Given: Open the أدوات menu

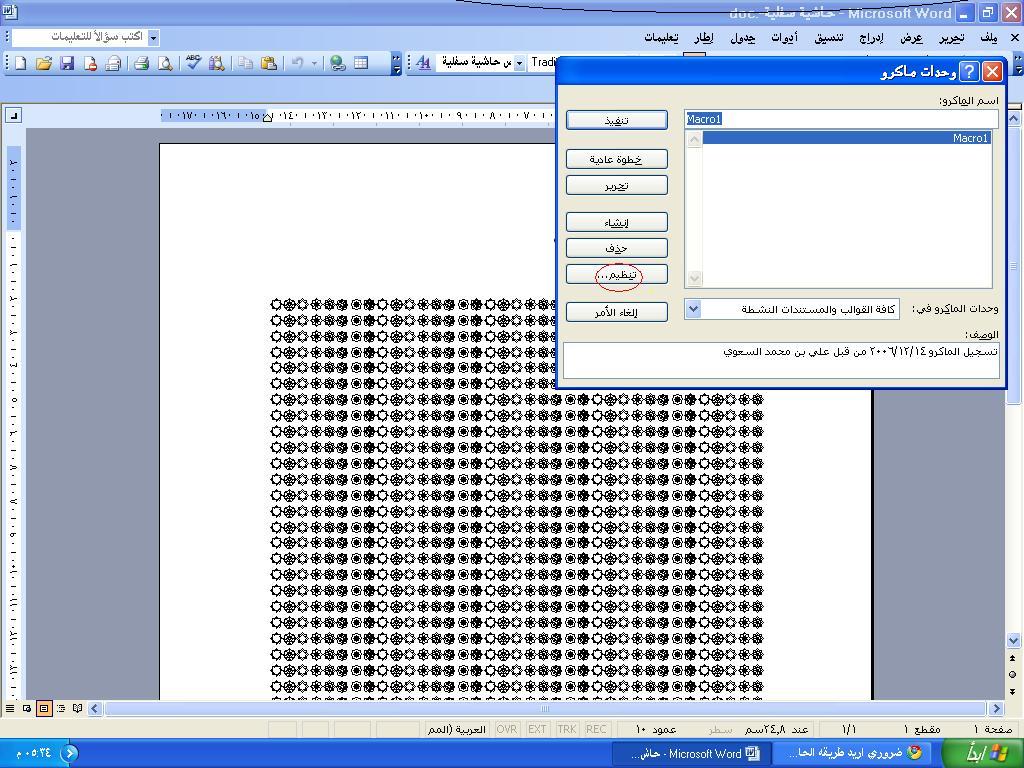Looking at the screenshot, I should coord(784,38).
